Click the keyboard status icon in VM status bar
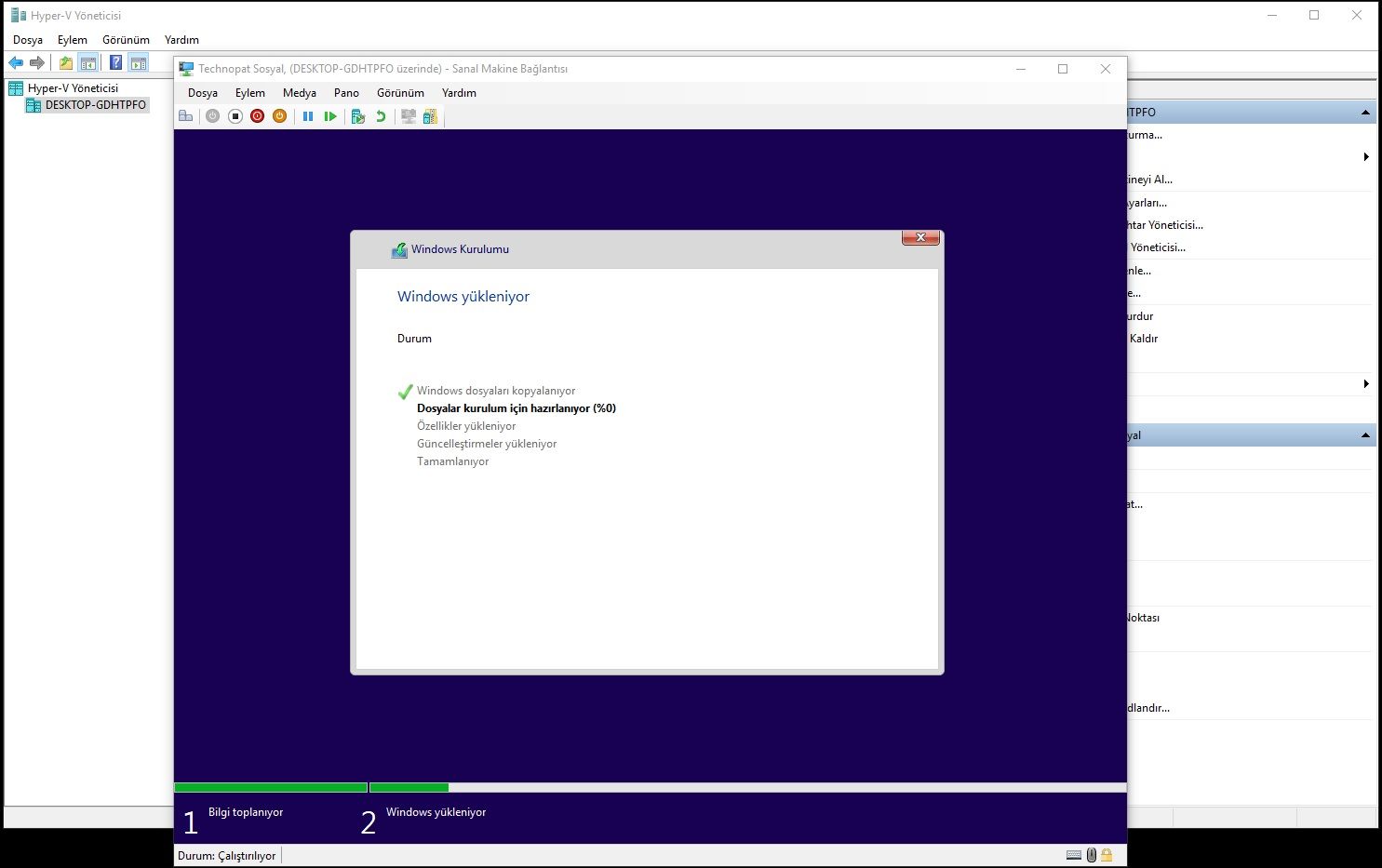This screenshot has width=1382, height=868. pyautogui.click(x=1074, y=855)
